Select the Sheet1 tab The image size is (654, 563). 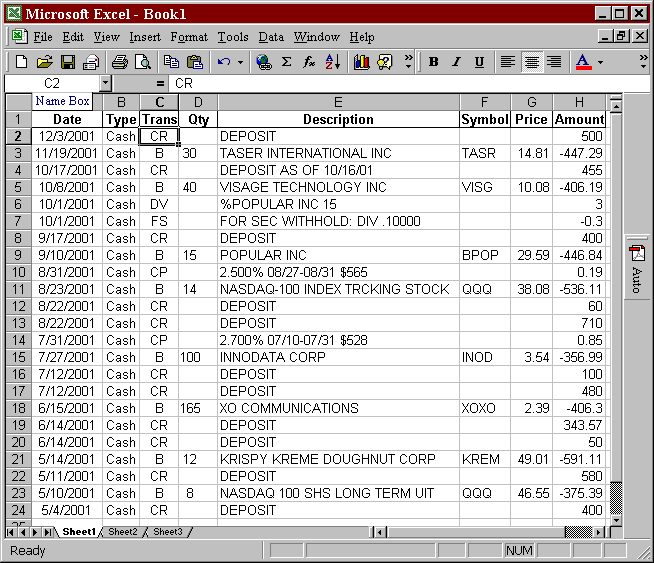click(79, 532)
